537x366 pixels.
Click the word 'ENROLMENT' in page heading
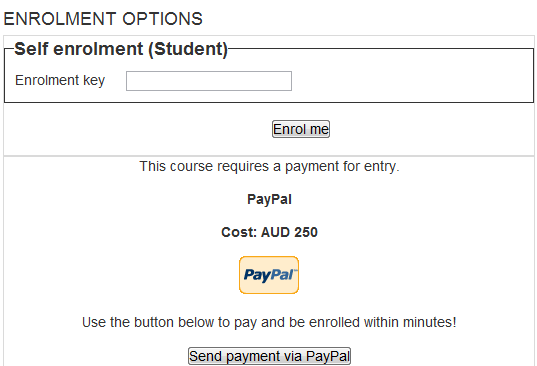pyautogui.click(x=60, y=19)
